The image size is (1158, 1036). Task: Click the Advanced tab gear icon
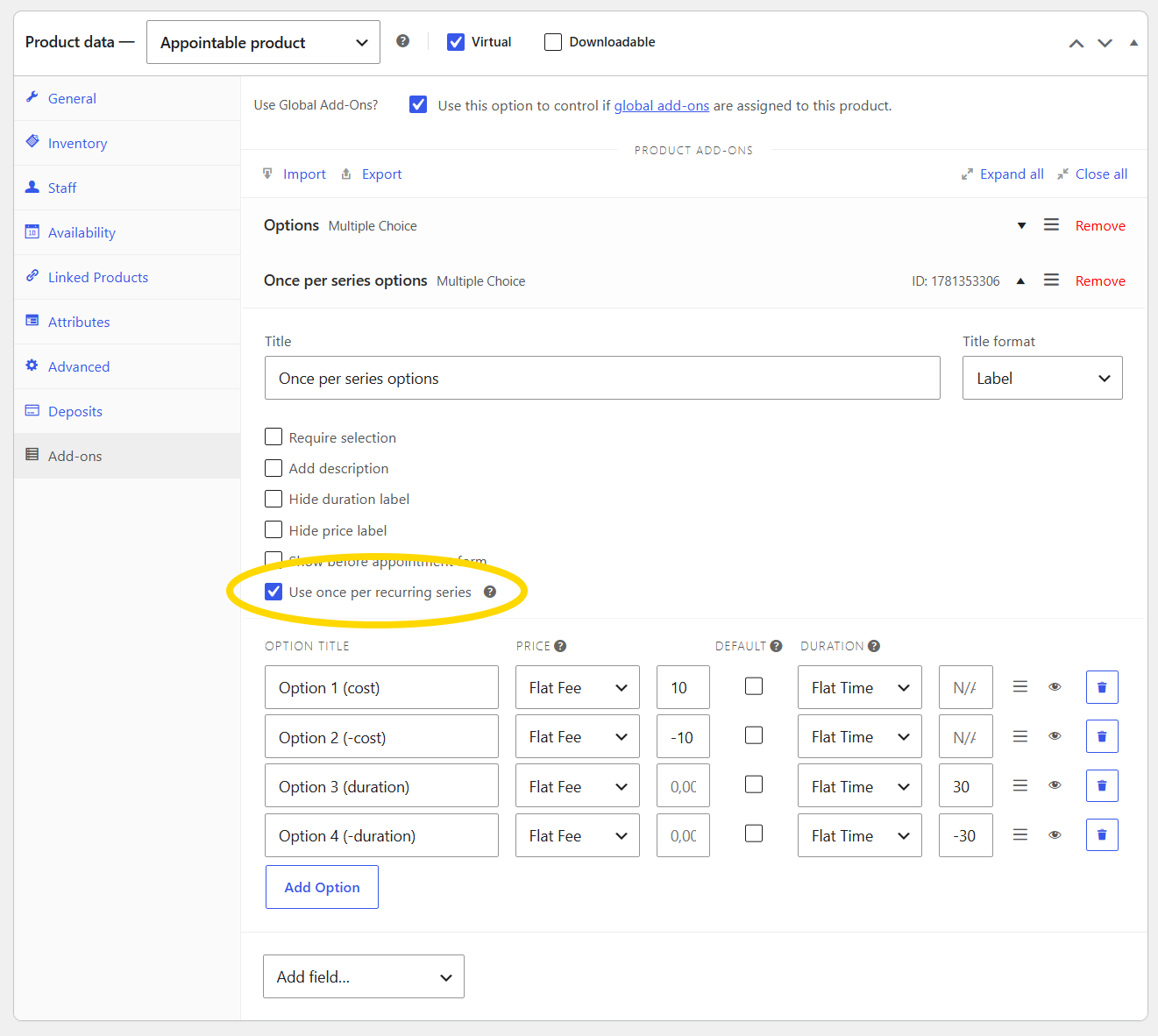[x=32, y=365]
